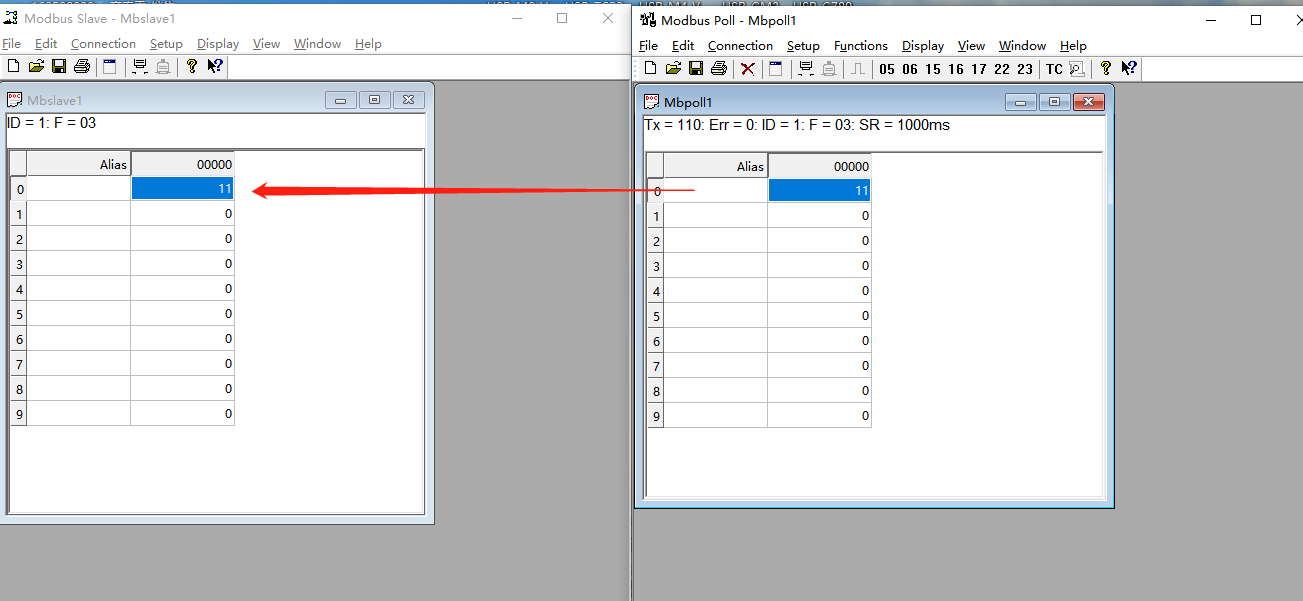
Task: Click the 00000 column header in Mbpoll1
Action: (x=819, y=166)
